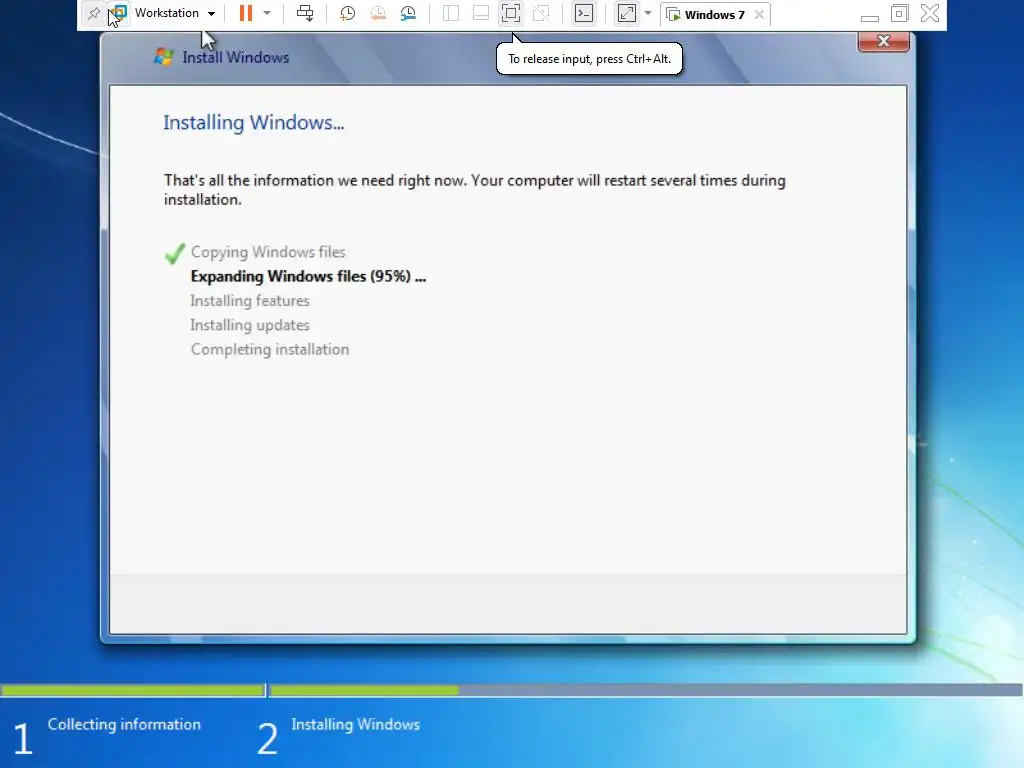Open the Workstation menu
The height and width of the screenshot is (768, 1024).
[x=174, y=13]
